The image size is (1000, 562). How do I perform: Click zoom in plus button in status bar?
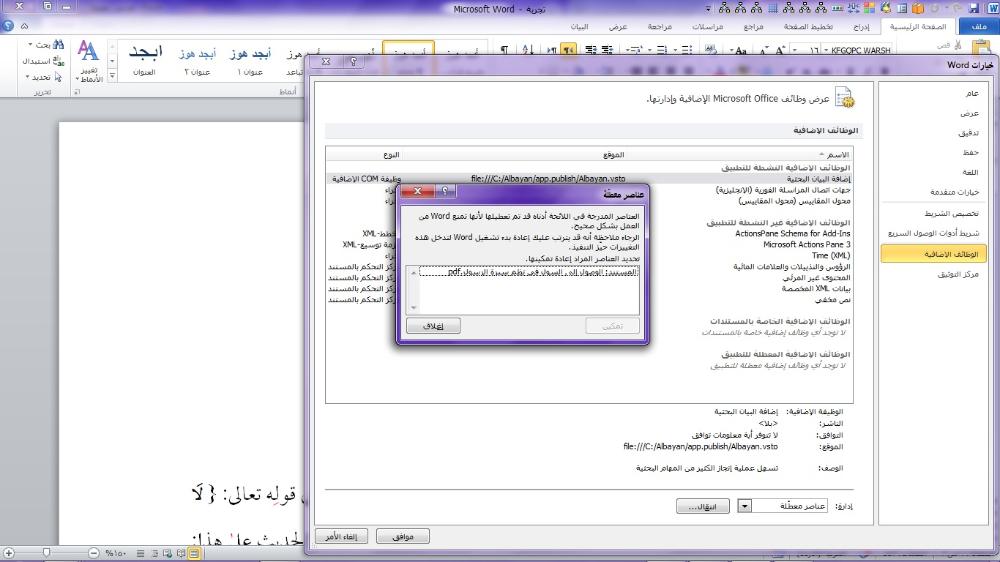coord(8,553)
